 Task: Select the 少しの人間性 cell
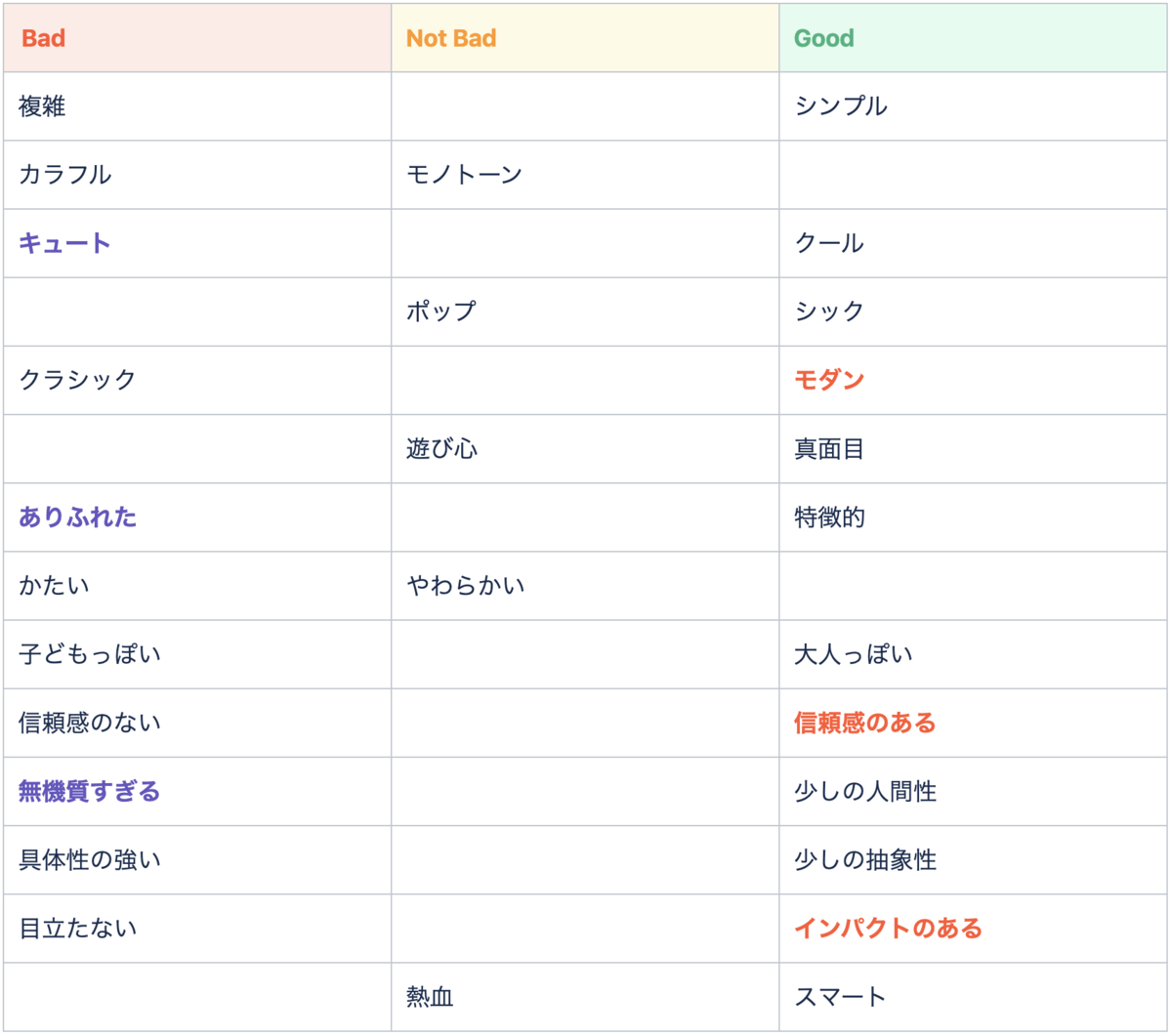coord(973,791)
